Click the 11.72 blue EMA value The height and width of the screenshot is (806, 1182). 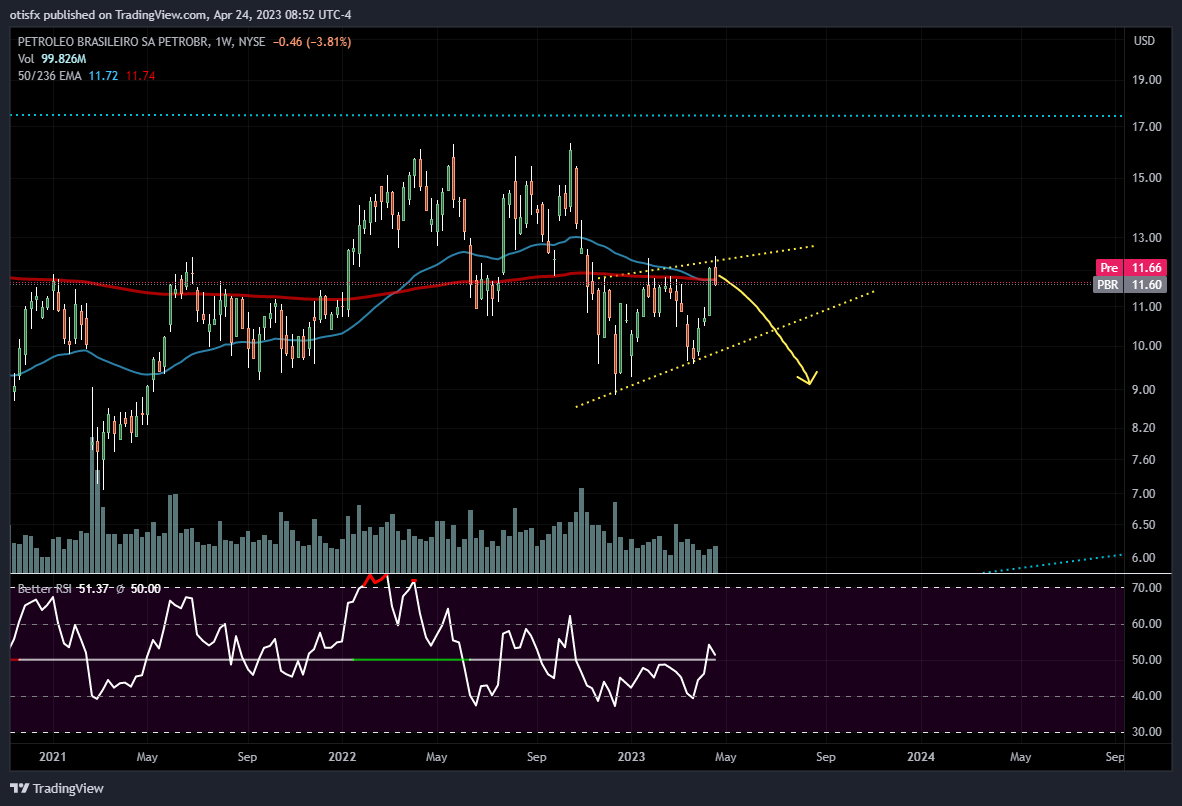(x=103, y=75)
